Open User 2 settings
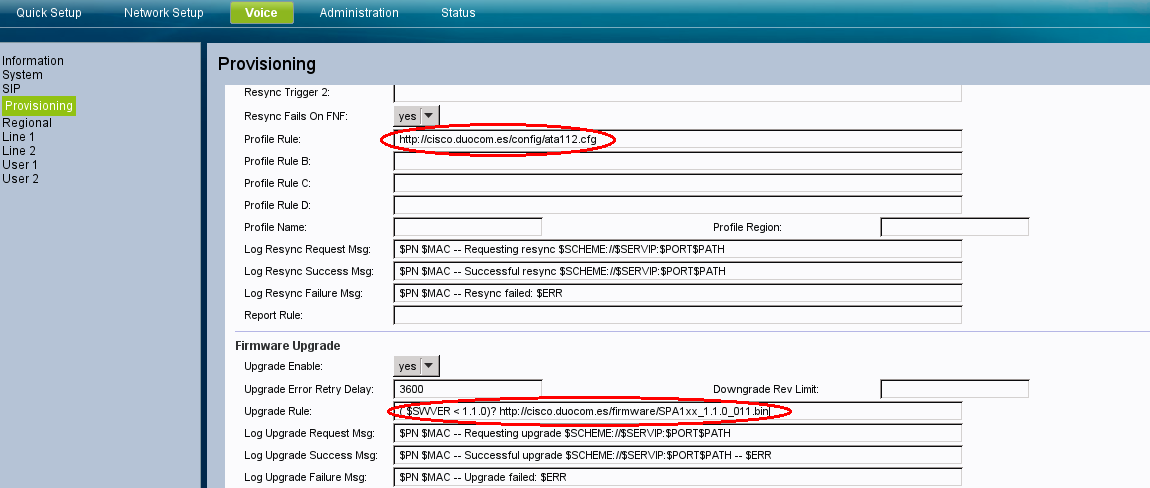 click(x=20, y=179)
